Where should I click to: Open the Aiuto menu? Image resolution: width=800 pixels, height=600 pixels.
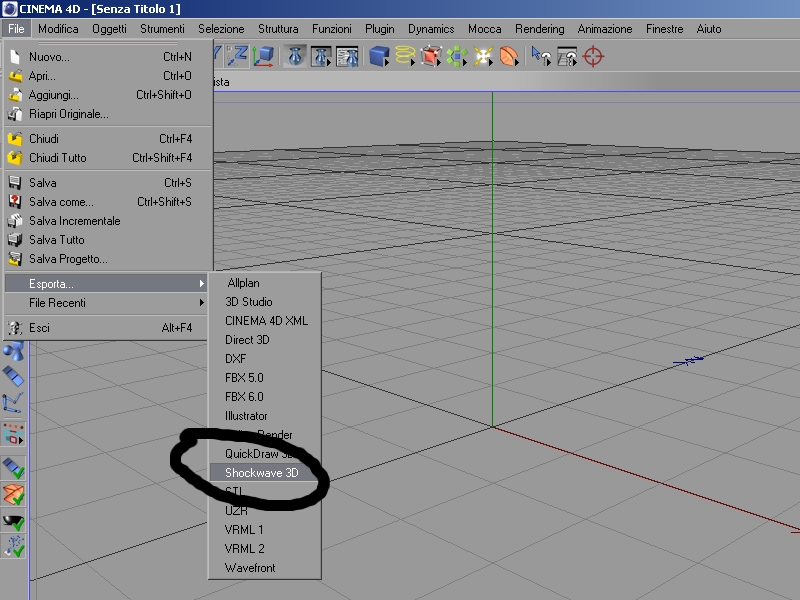click(709, 29)
